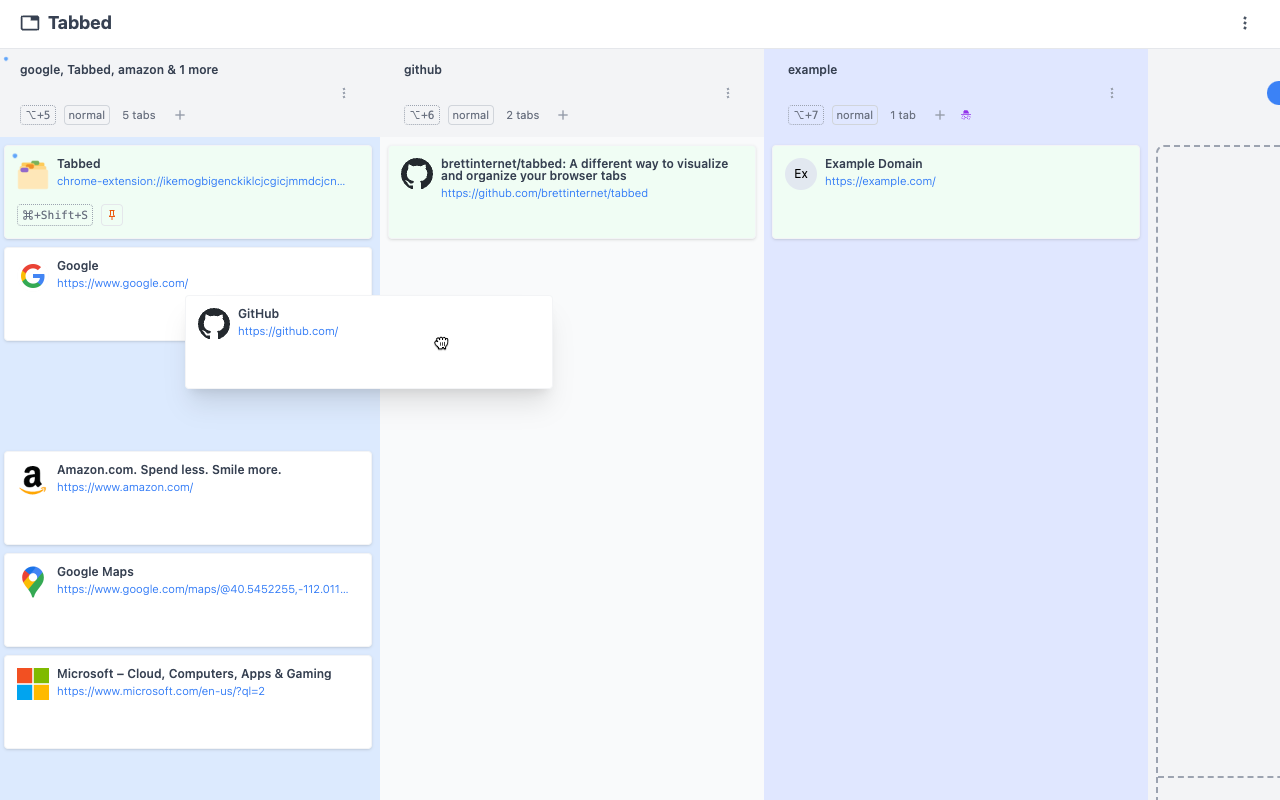Click the Amazon favicon
This screenshot has width=1280, height=800.
pyautogui.click(x=33, y=480)
